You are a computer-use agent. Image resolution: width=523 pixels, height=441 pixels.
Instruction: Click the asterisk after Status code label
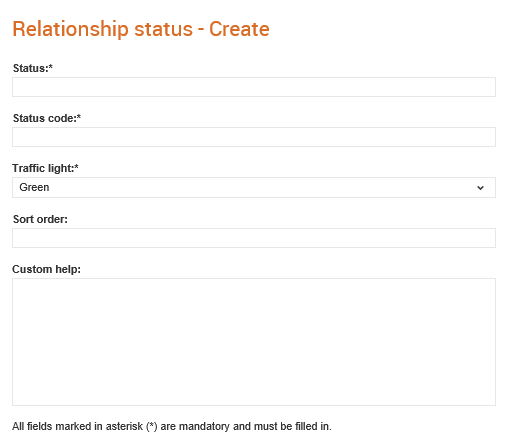[79, 117]
